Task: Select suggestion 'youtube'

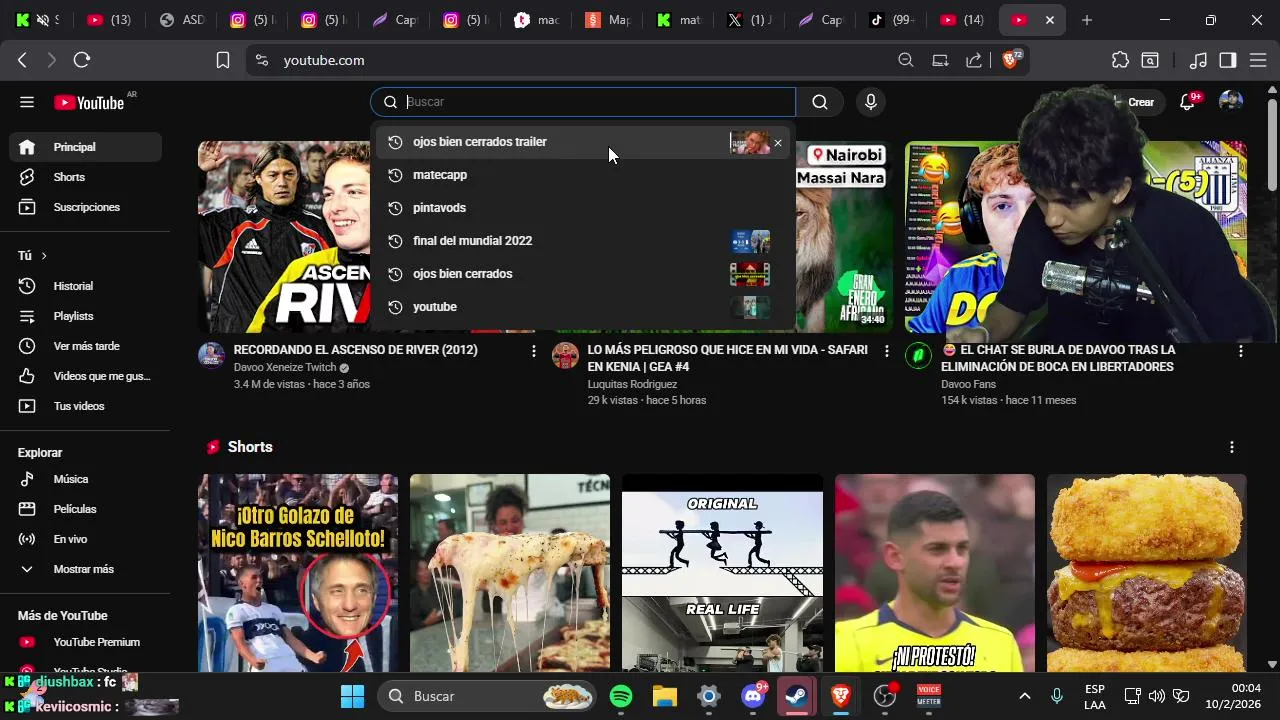Action: pyautogui.click(x=583, y=307)
